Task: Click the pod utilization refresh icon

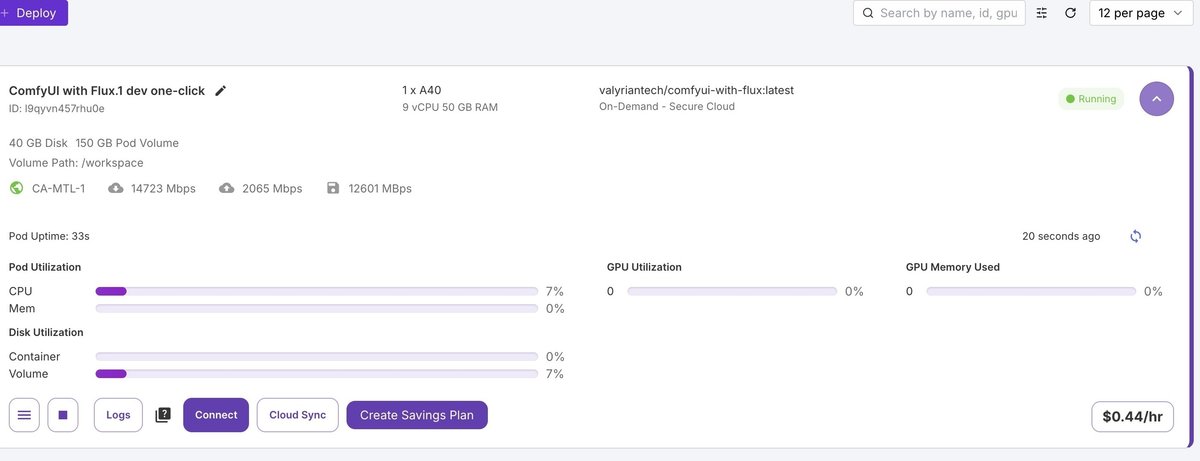Action: 1136,236
